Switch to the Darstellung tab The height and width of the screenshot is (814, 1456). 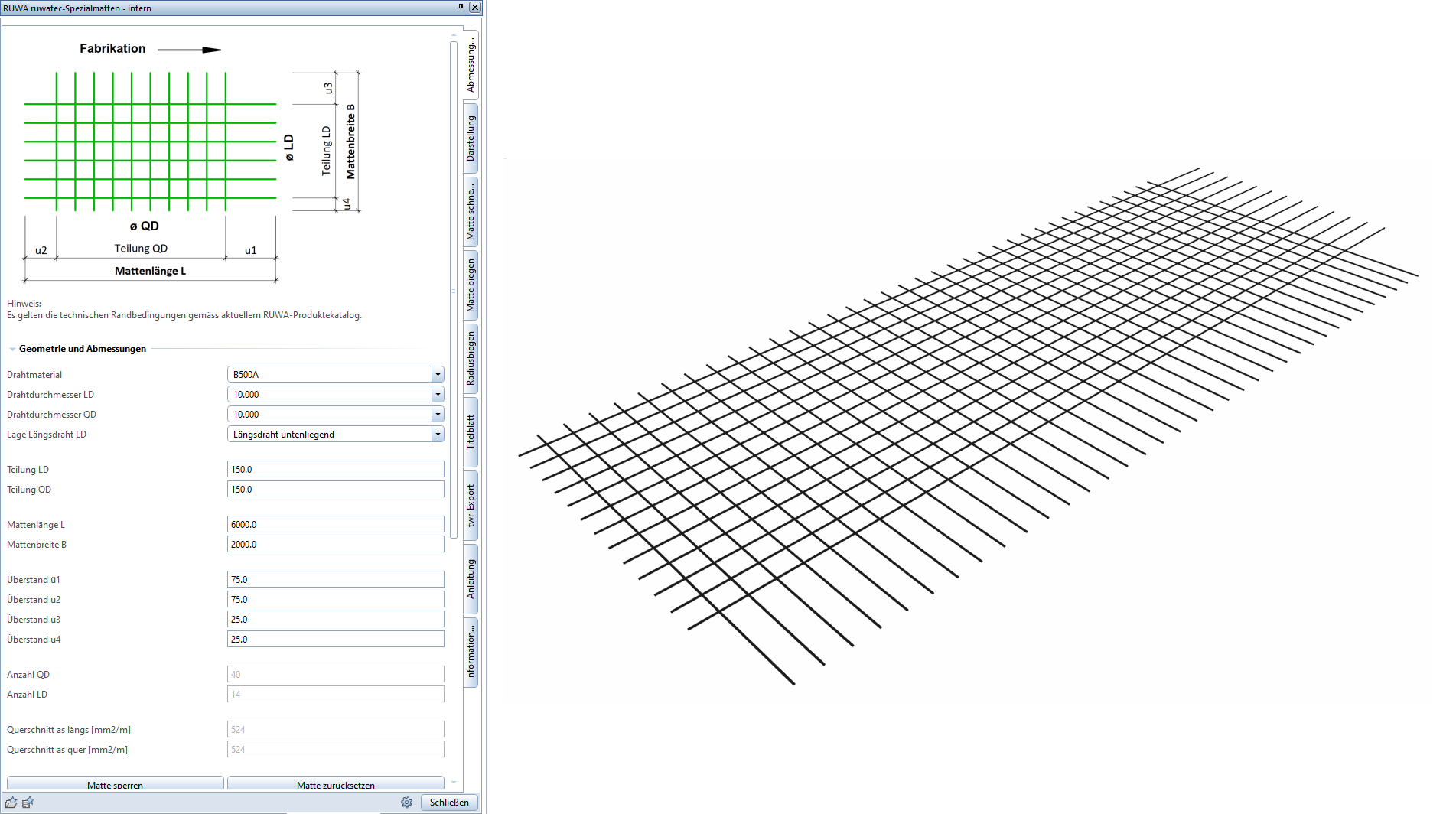pos(471,138)
